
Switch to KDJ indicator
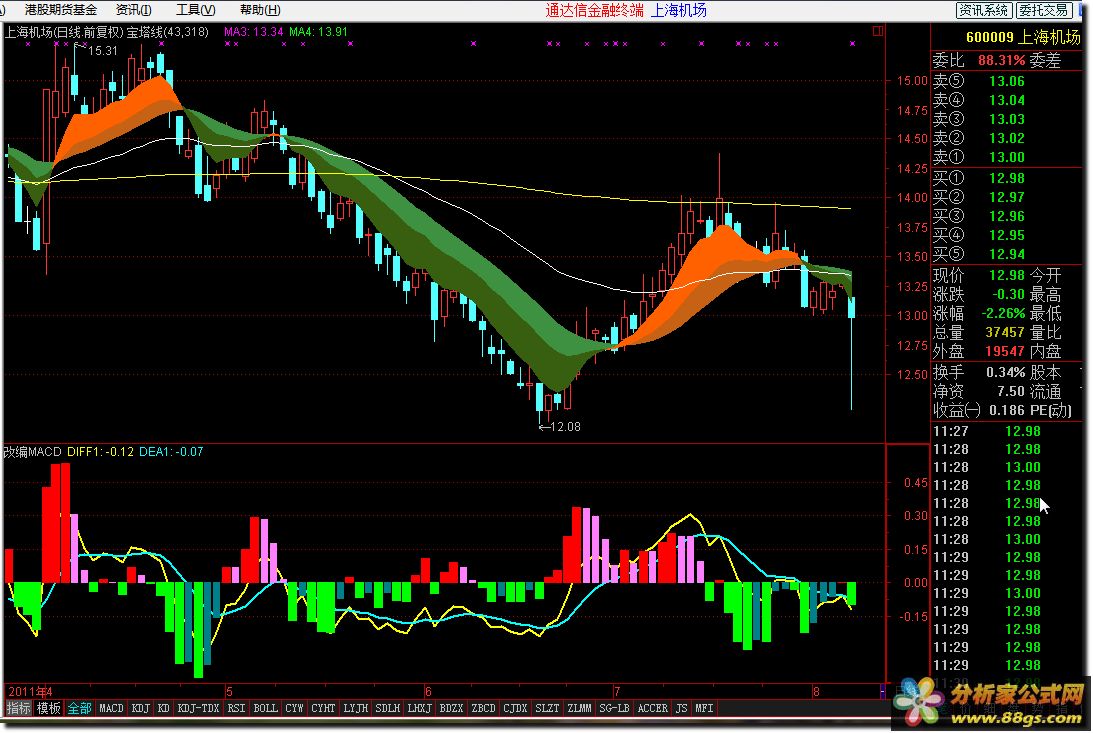141,708
